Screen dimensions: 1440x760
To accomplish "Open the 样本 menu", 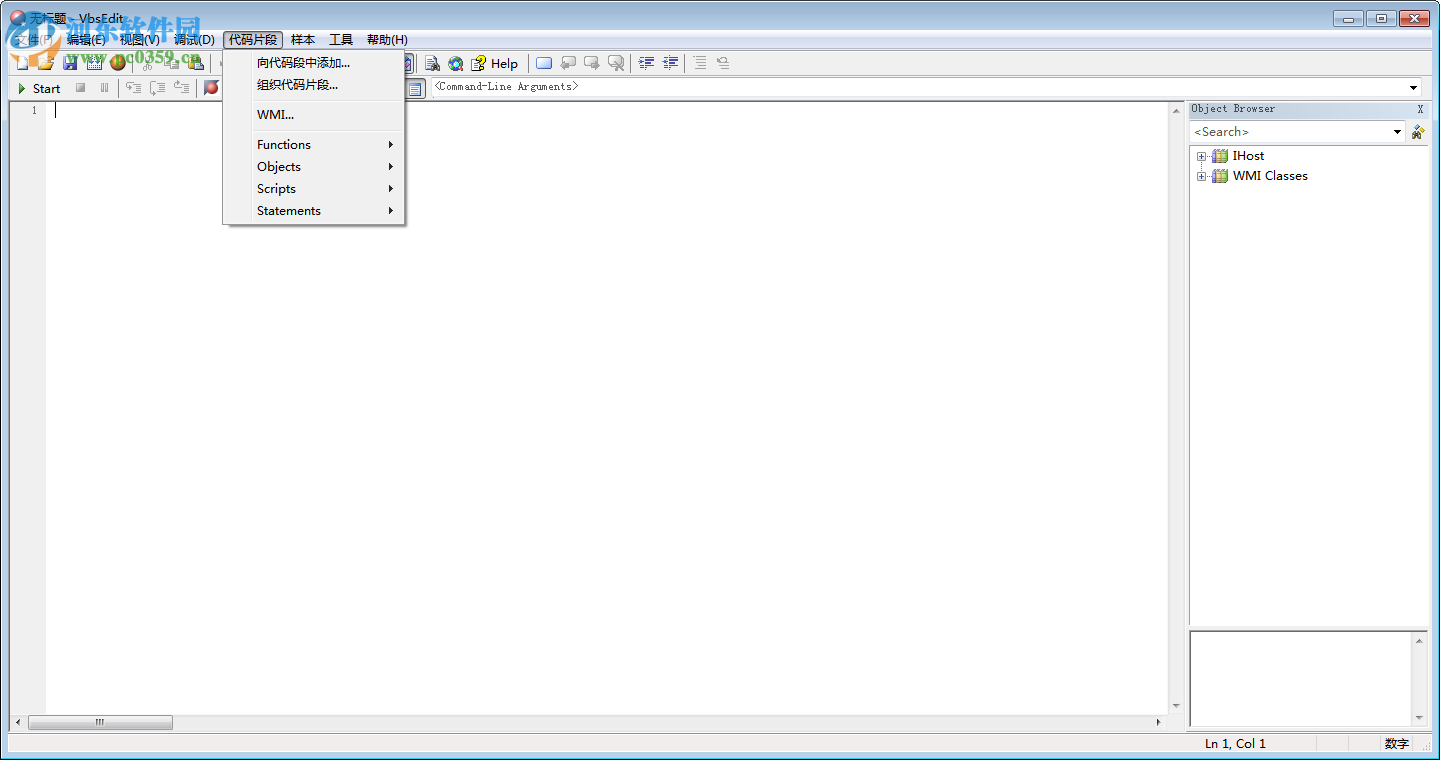I will pyautogui.click(x=303, y=40).
